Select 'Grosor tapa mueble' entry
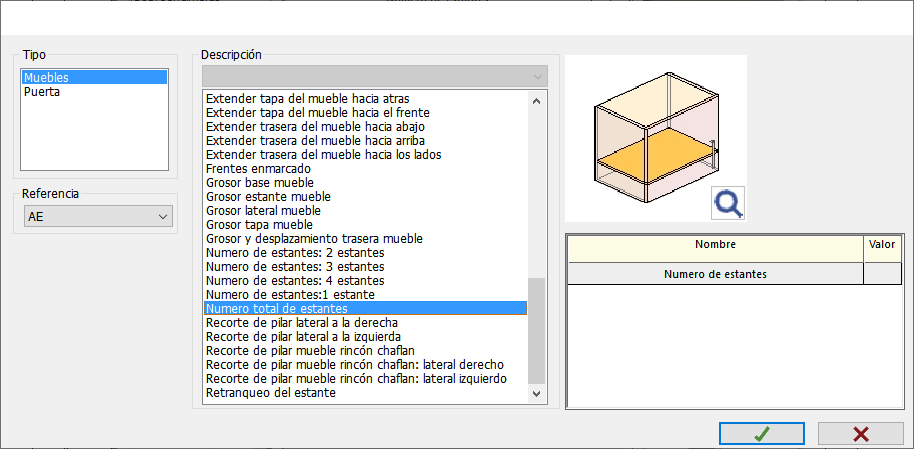Viewport: 914px width, 449px height. 365,224
